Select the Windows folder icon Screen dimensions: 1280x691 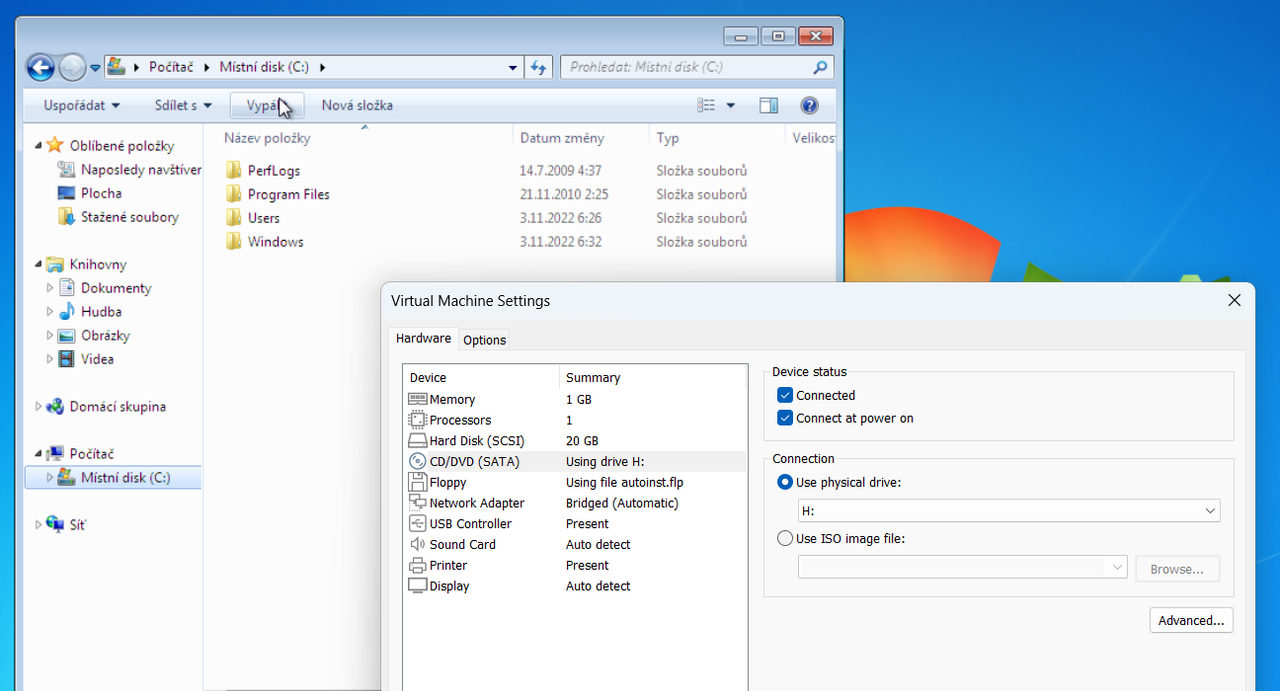(x=234, y=241)
